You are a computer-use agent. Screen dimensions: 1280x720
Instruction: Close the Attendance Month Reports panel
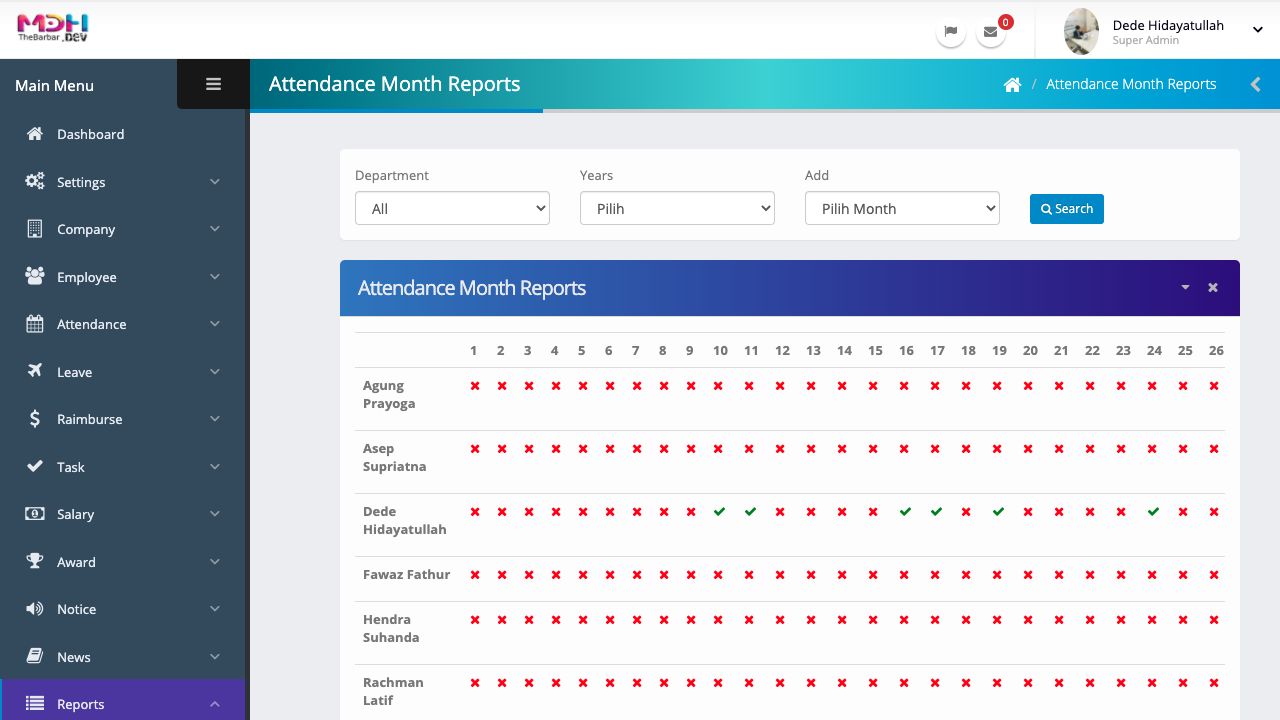click(x=1213, y=288)
